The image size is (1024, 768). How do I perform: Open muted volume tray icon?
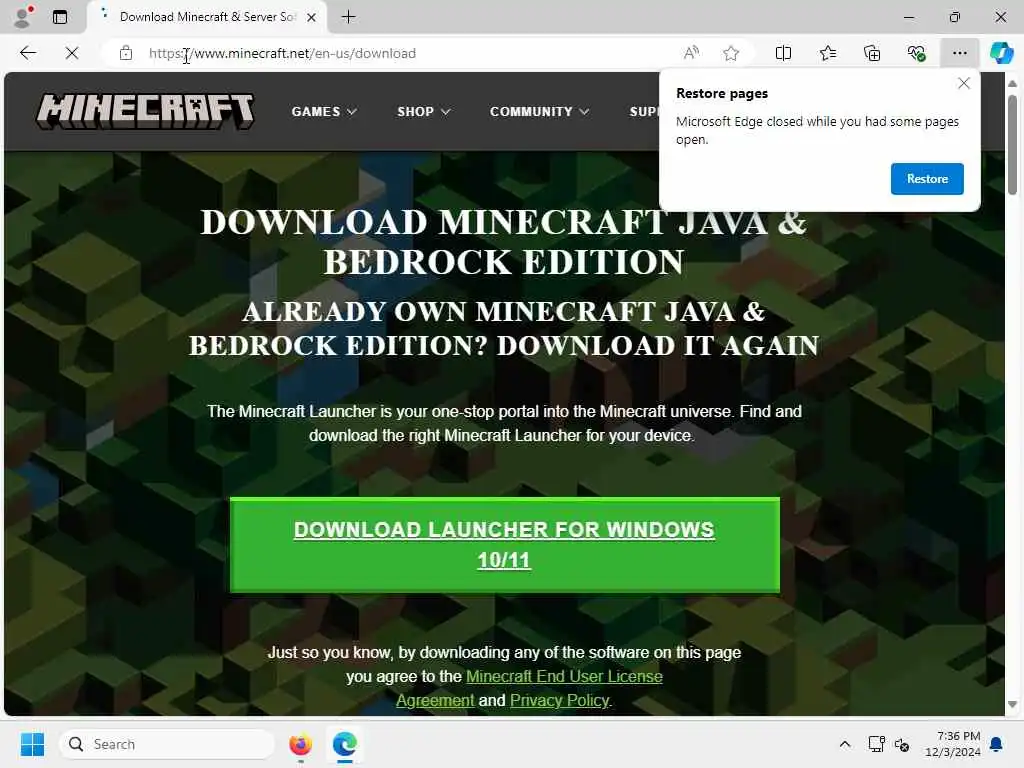(x=903, y=744)
